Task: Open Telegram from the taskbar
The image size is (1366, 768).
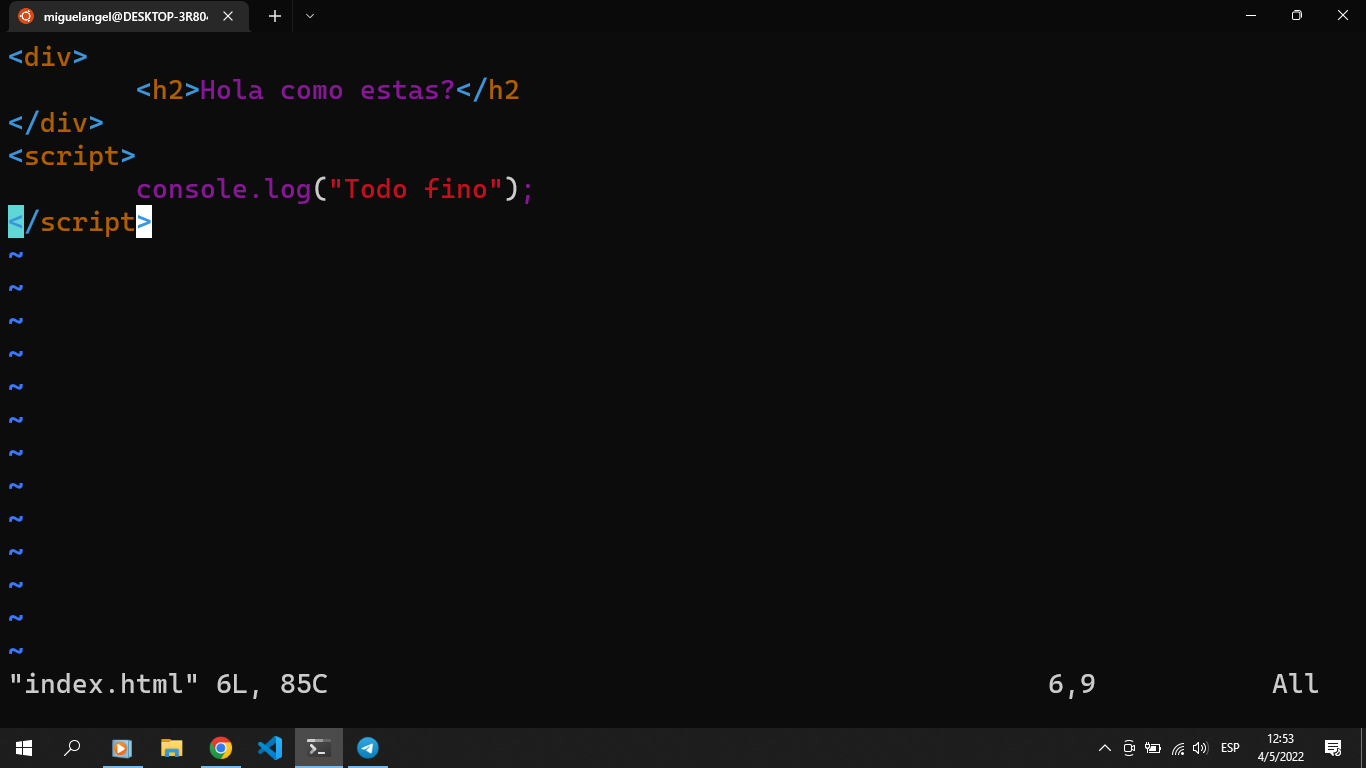Action: (367, 747)
